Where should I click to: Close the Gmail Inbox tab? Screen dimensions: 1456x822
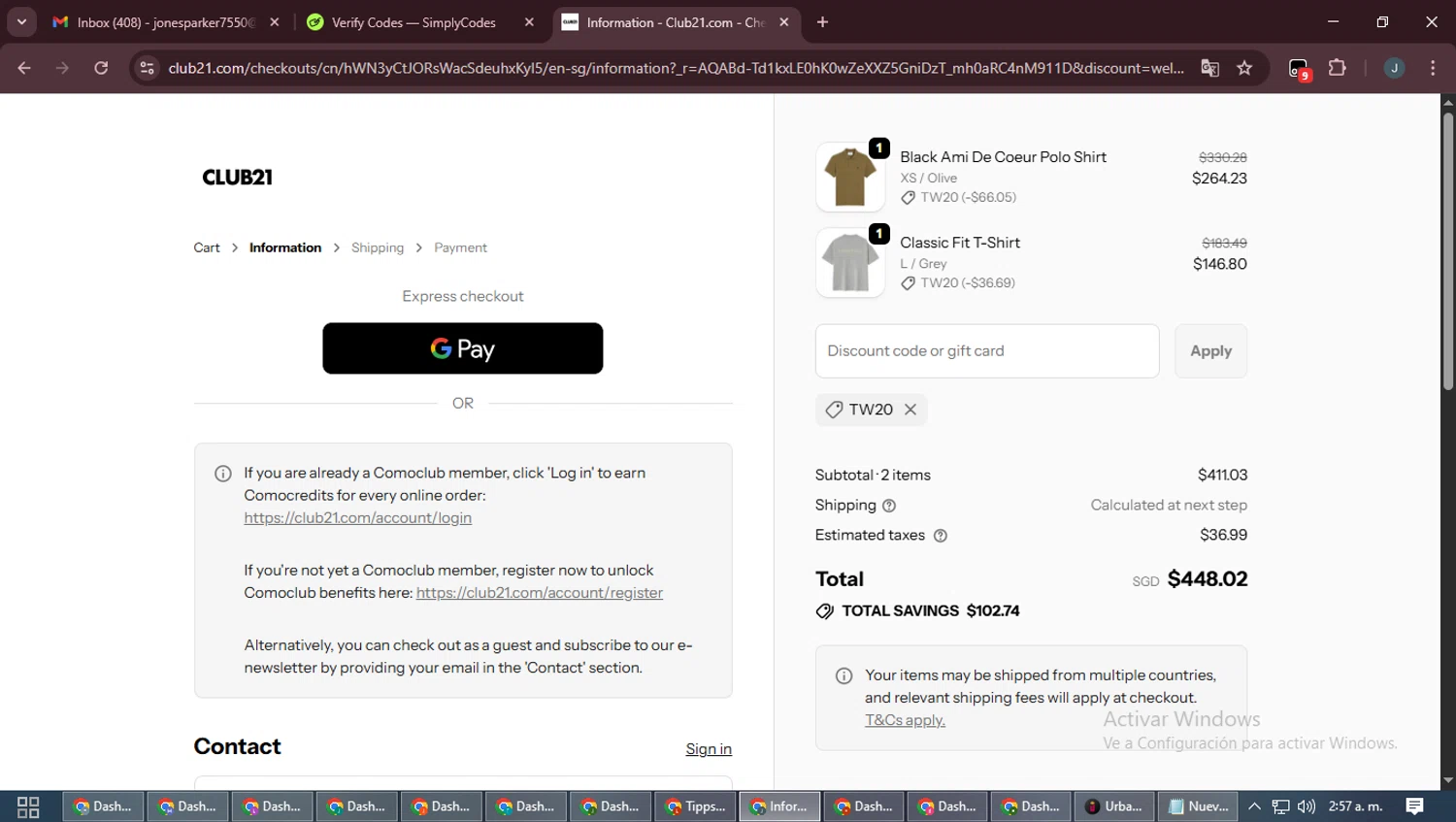275,22
